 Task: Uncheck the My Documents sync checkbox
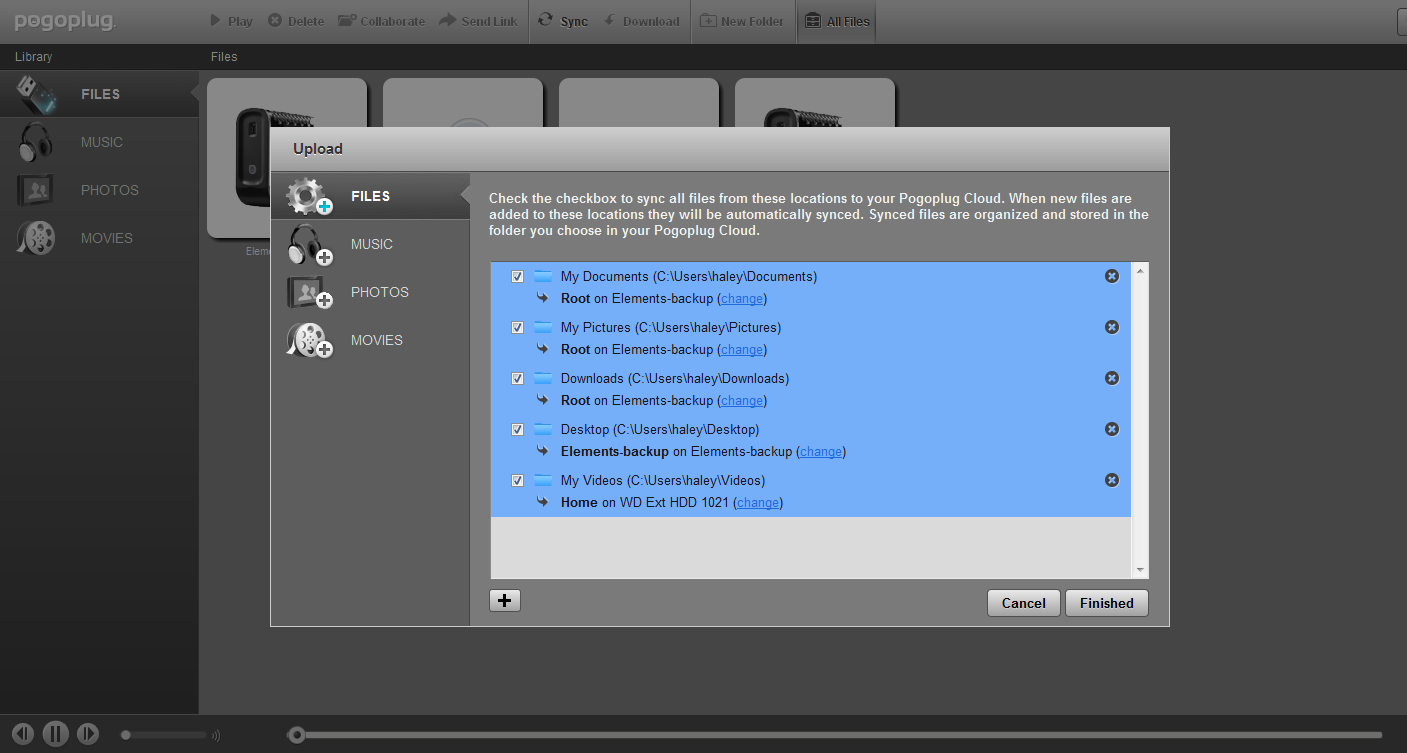click(517, 276)
